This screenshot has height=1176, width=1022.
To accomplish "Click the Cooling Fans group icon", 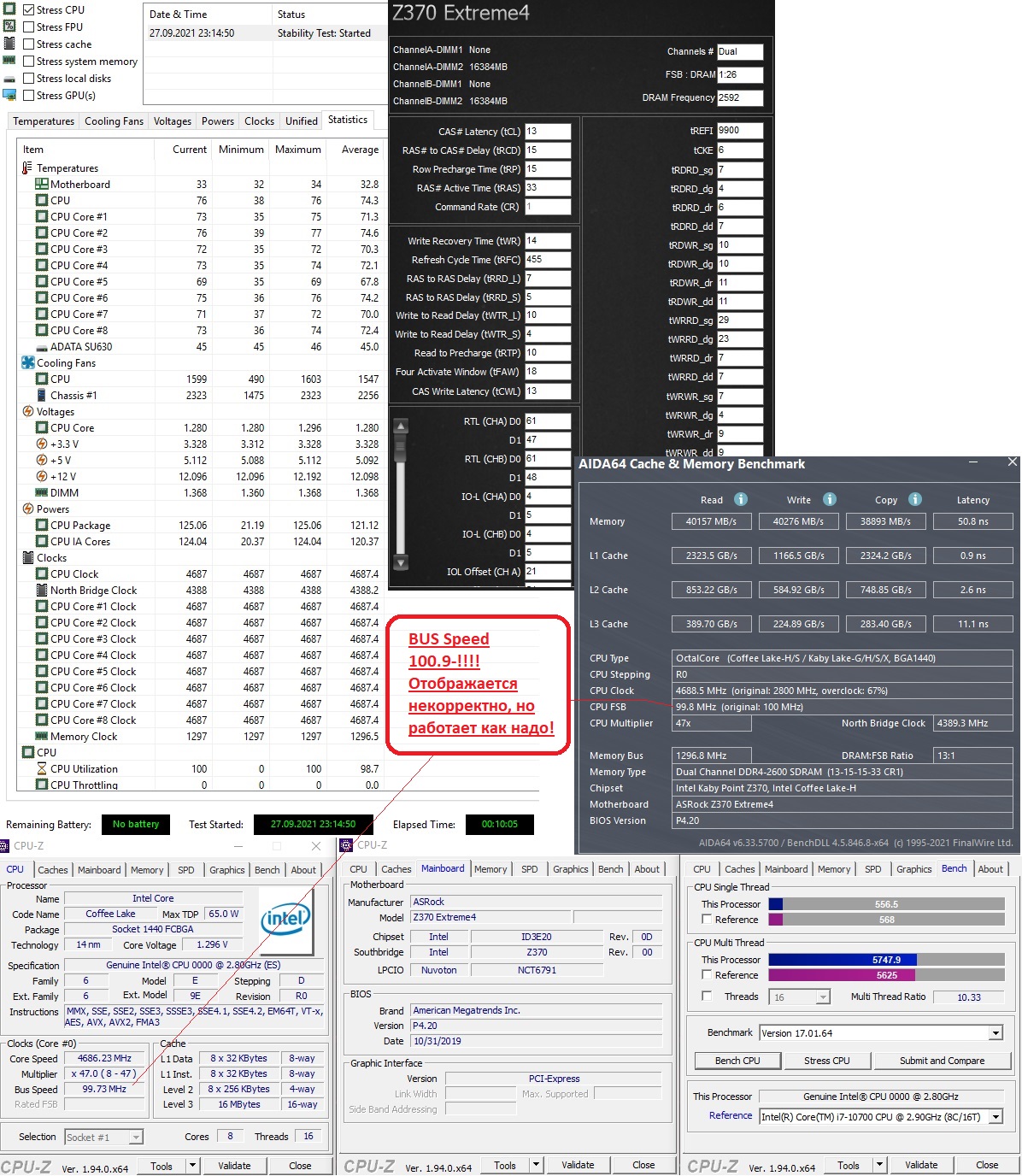I will click(27, 362).
